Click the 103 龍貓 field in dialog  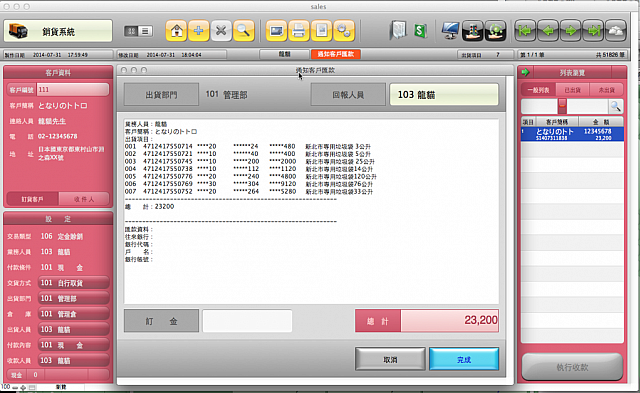point(444,95)
